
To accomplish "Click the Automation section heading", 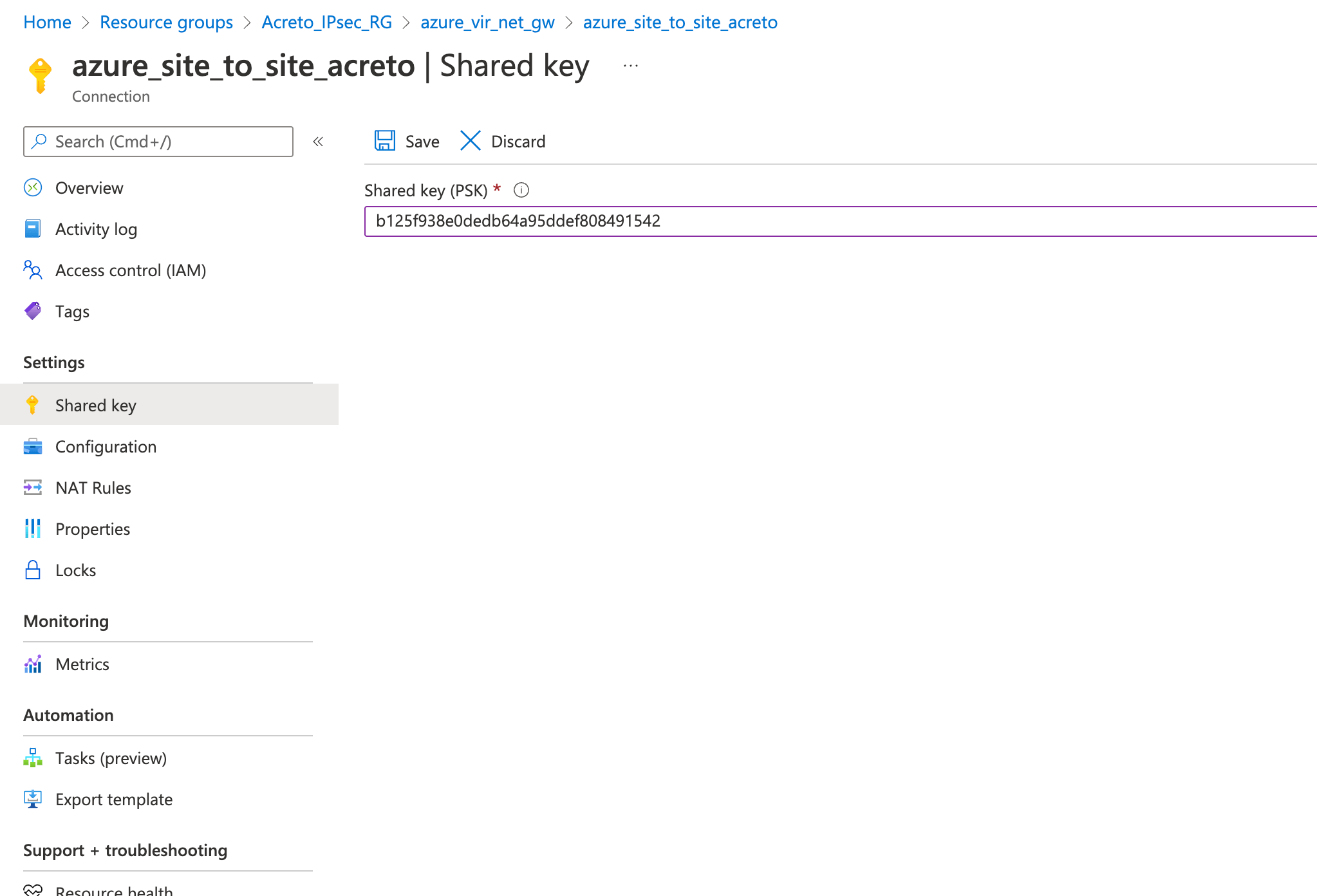I will tap(68, 714).
